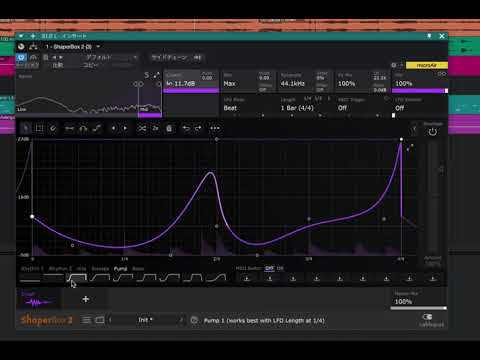
Task: Adjust the Mix 100% purple slider
Action: click(x=420, y=90)
